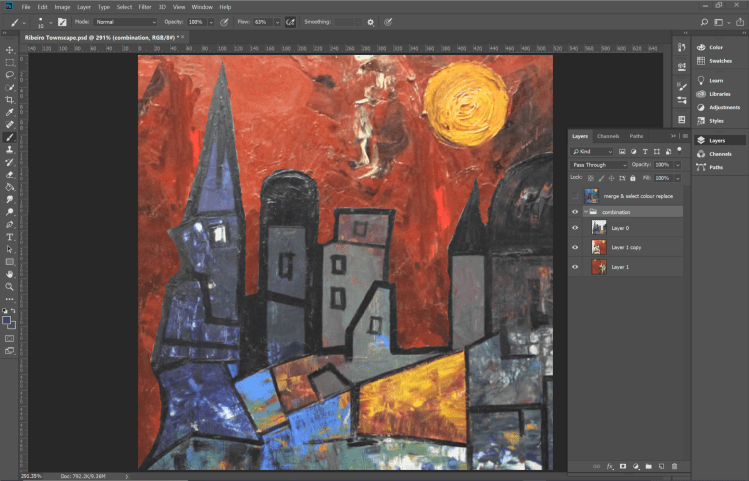Open the Filter menu
The image size is (749, 481).
point(145,7)
